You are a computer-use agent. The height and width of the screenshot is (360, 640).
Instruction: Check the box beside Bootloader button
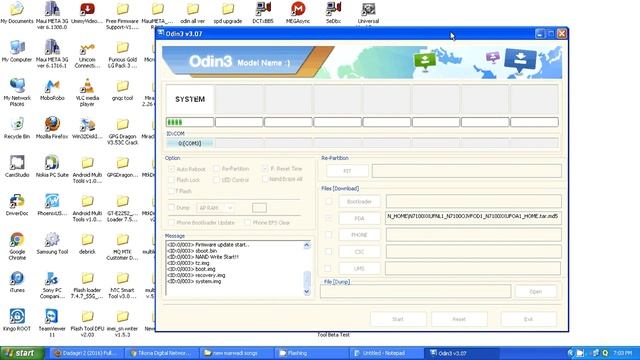329,201
